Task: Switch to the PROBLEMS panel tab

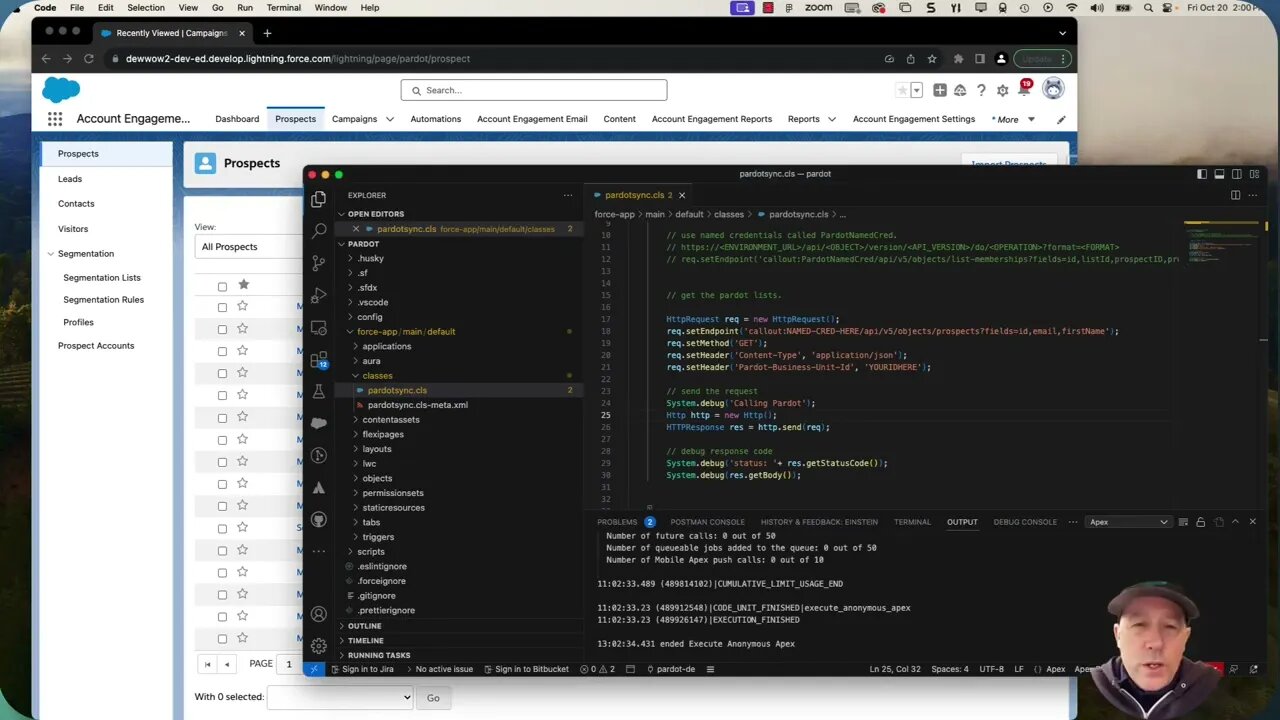Action: tap(617, 522)
